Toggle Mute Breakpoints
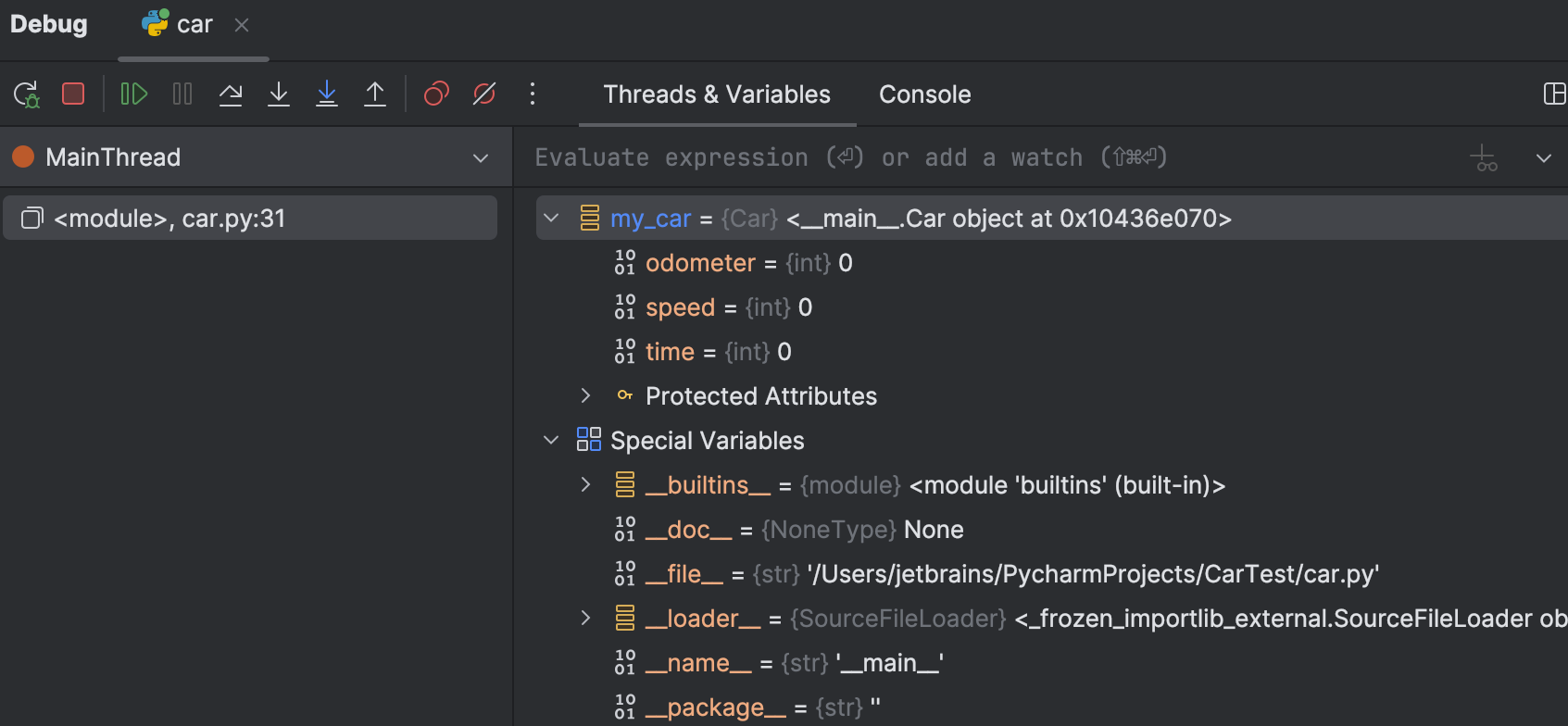This screenshot has width=1568, height=726. [484, 94]
